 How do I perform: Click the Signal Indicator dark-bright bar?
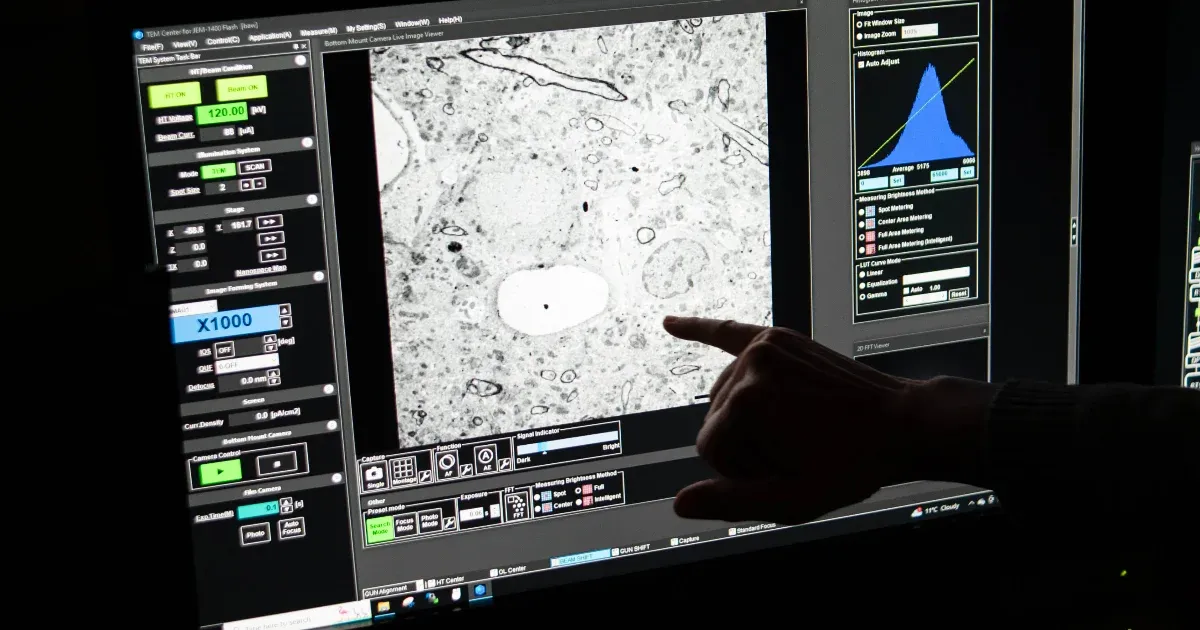point(566,441)
